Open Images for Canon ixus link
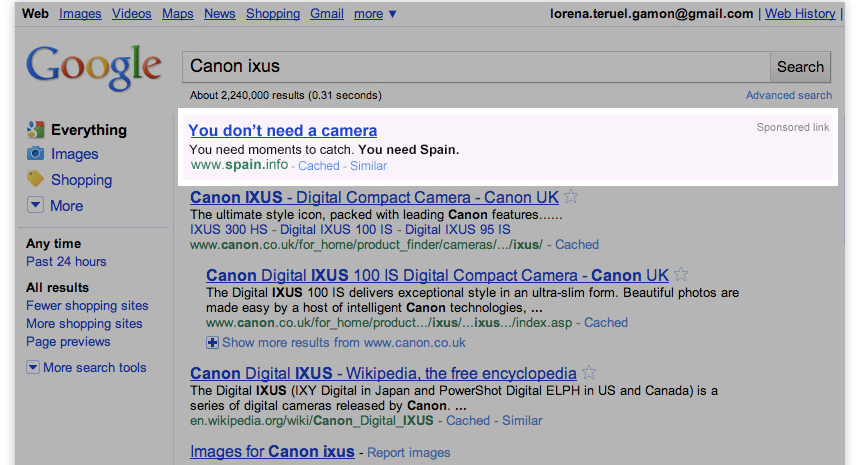The width and height of the screenshot is (860, 465). (x=272, y=451)
